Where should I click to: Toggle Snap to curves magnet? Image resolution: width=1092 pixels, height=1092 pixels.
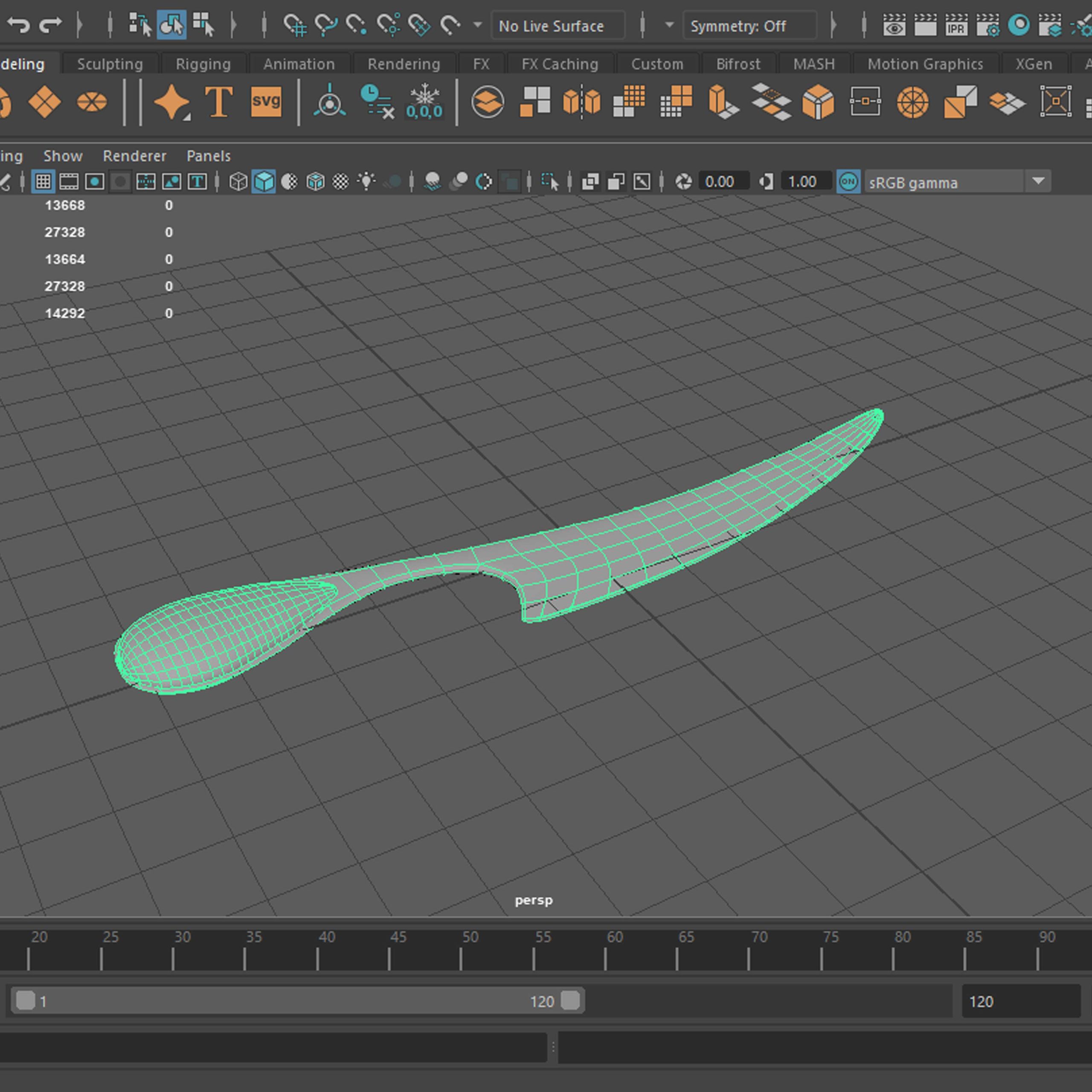click(x=325, y=25)
